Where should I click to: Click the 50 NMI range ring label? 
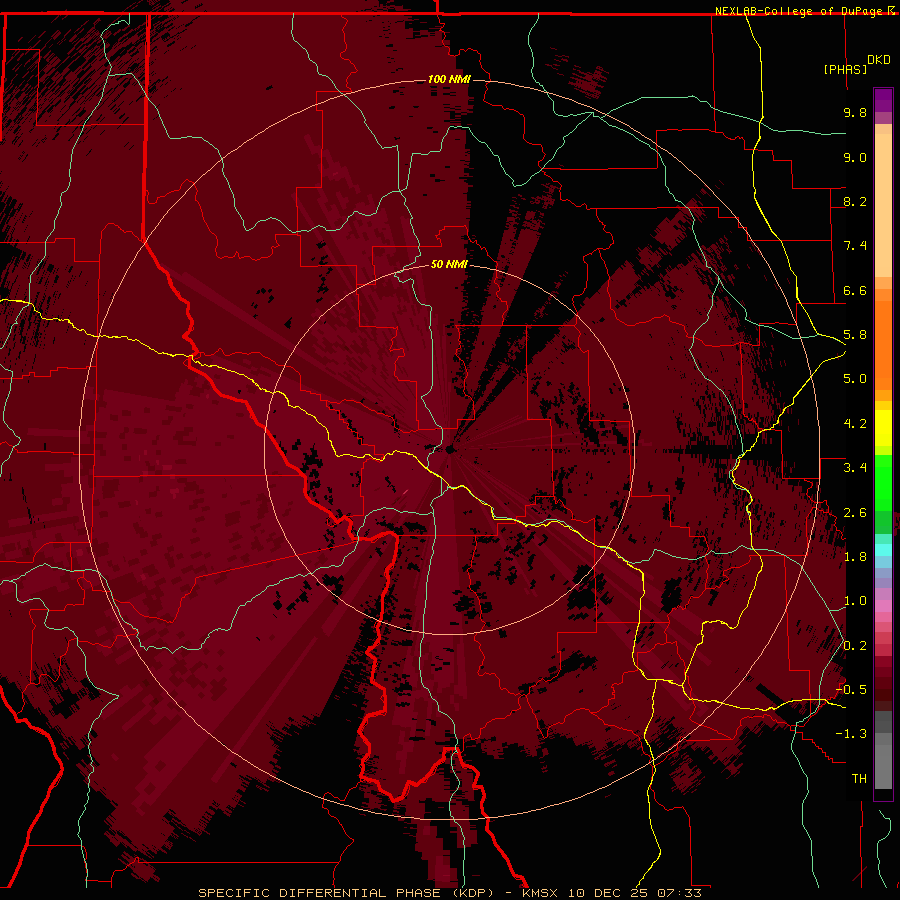pos(449,265)
